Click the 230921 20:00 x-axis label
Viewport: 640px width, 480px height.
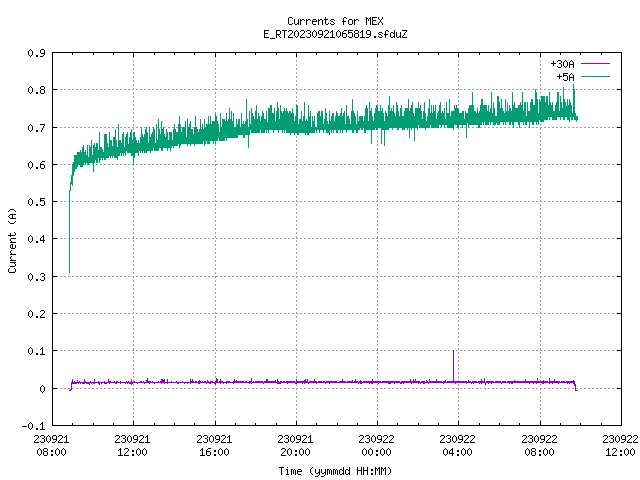(x=295, y=446)
